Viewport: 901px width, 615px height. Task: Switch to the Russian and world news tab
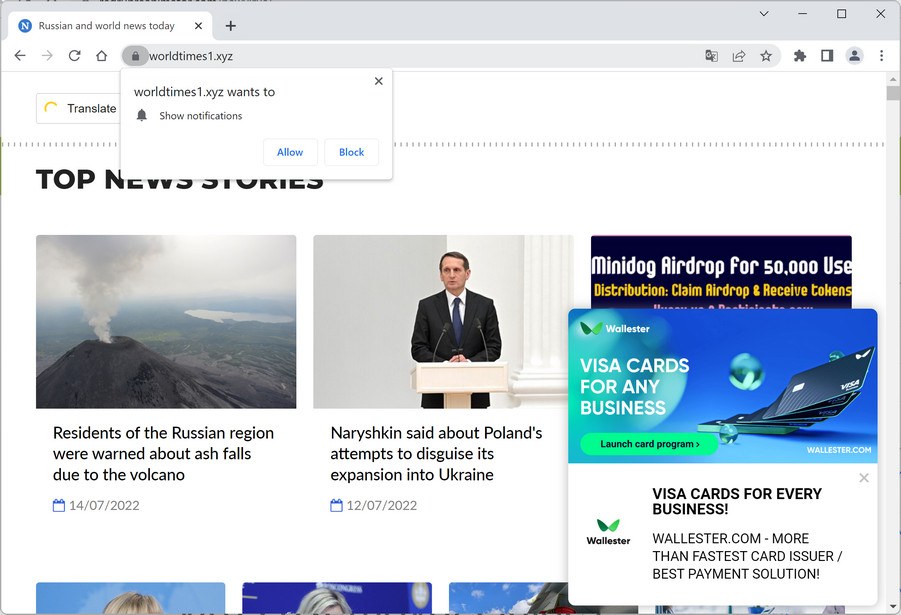105,26
